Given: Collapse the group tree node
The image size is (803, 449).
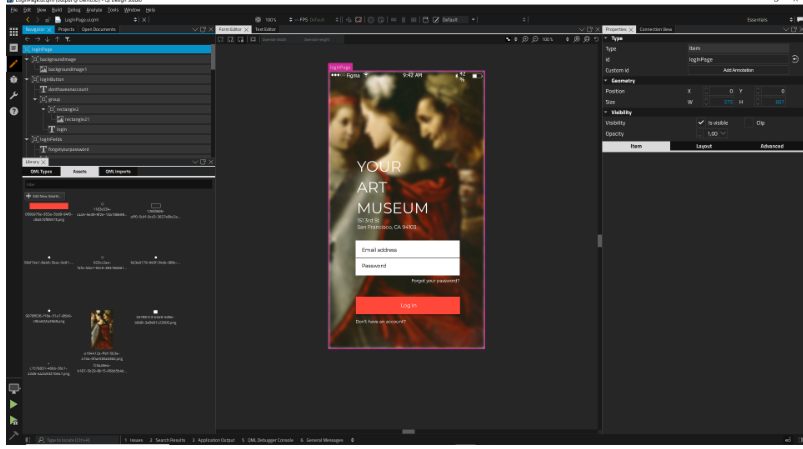Looking at the screenshot, I should coord(35,99).
